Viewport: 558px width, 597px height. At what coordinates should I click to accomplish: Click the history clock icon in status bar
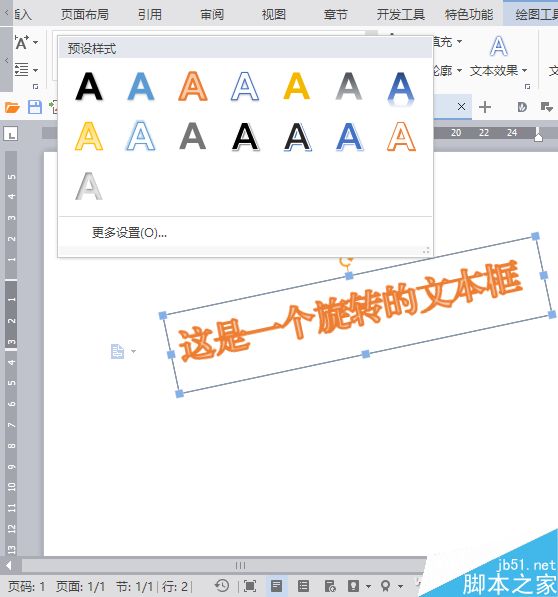pos(222,586)
